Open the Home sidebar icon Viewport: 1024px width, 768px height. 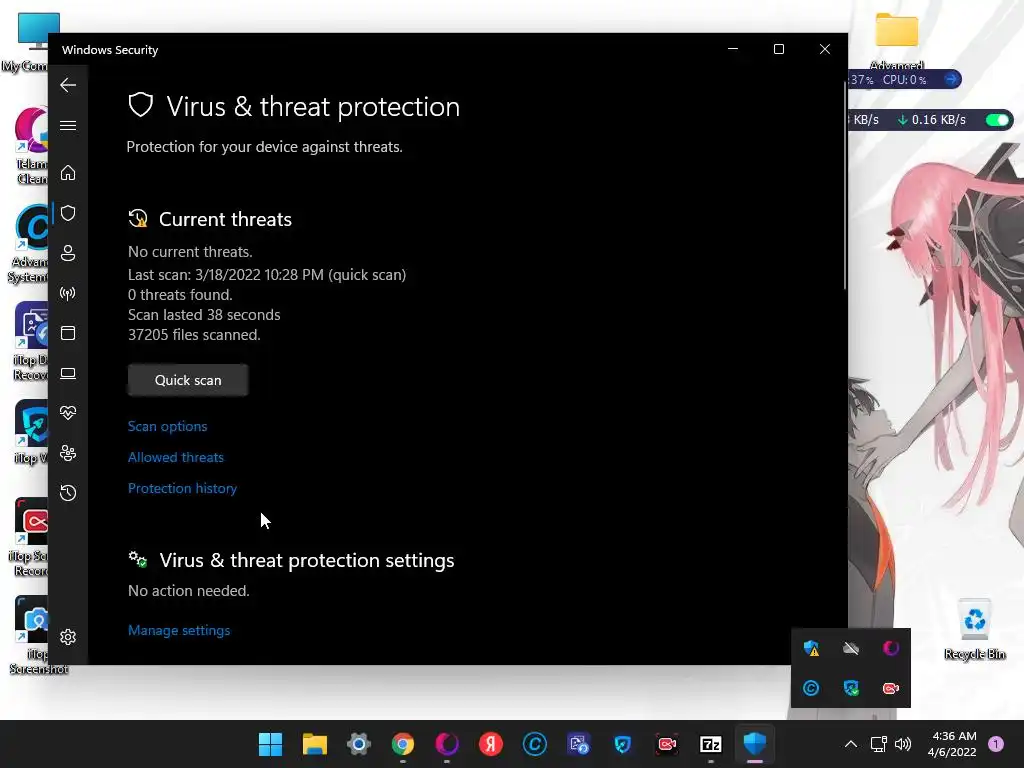click(x=68, y=173)
